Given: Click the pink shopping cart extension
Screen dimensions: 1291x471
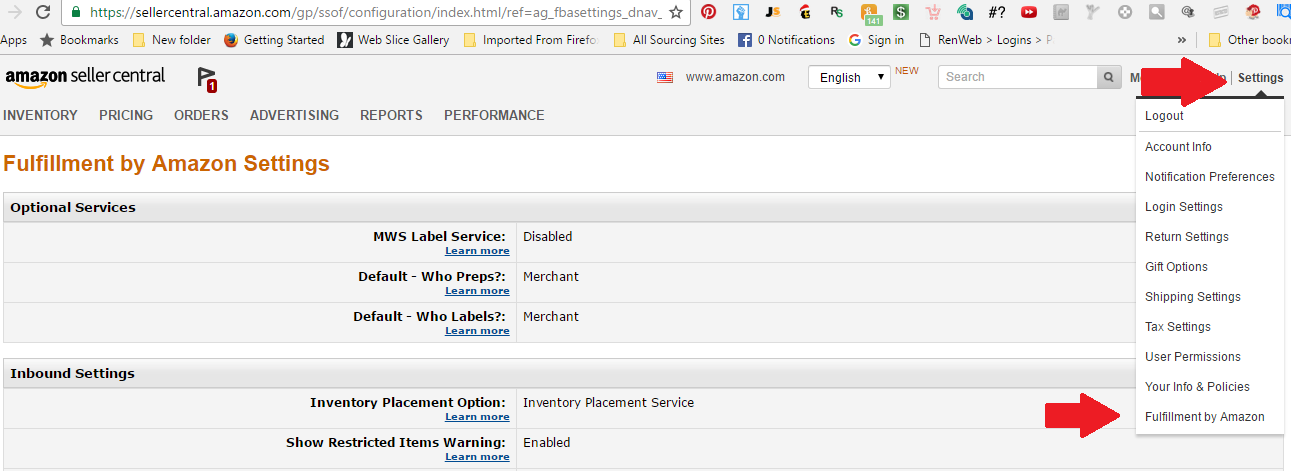Looking at the screenshot, I should click(x=933, y=12).
